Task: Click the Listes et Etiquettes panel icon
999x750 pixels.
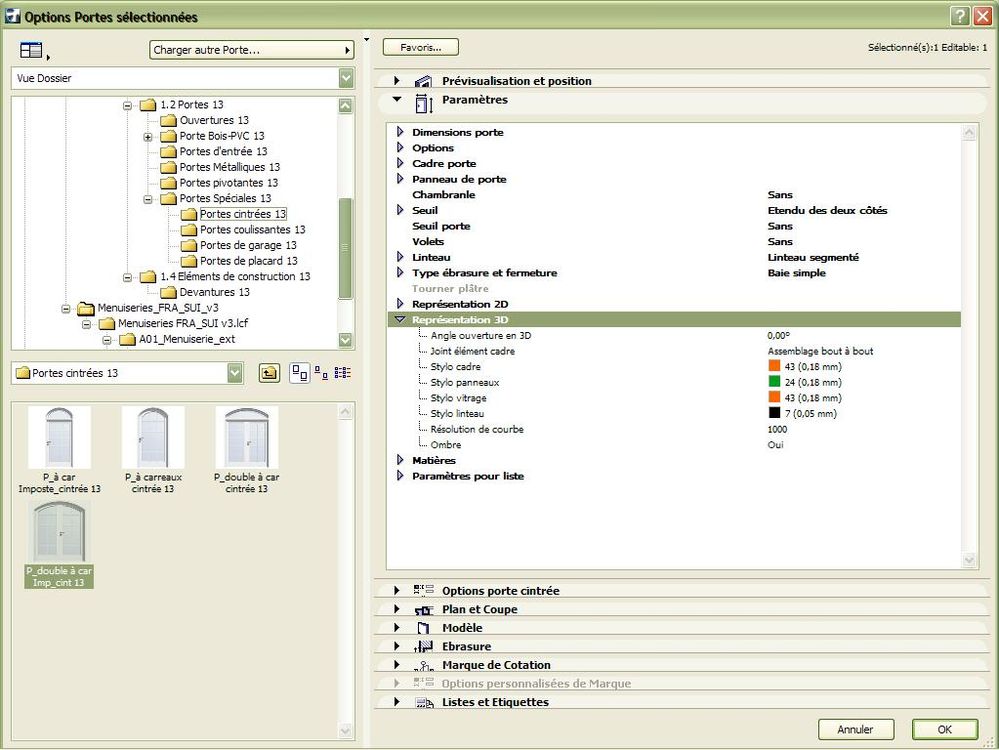Action: pyautogui.click(x=423, y=703)
